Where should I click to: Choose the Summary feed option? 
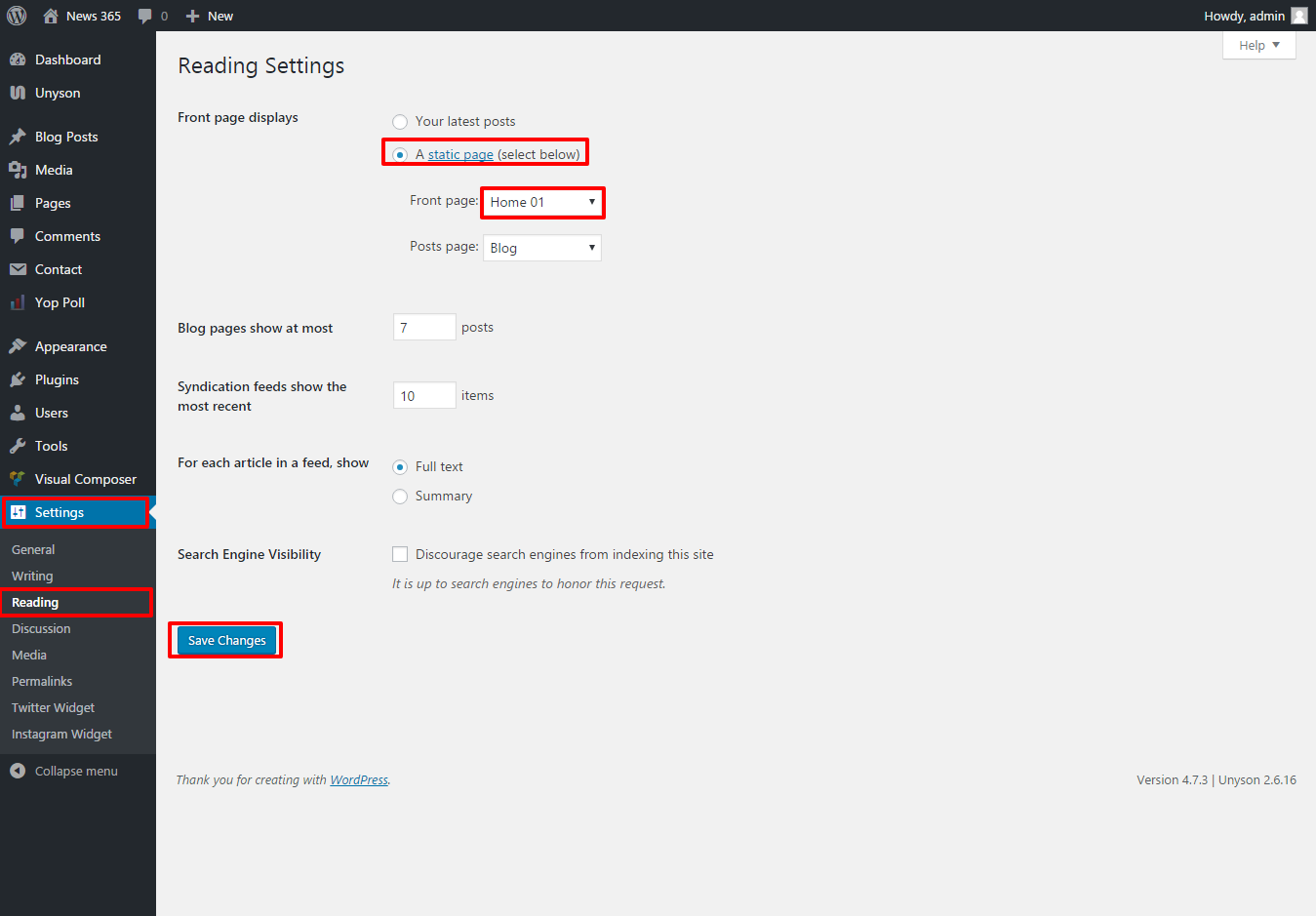(x=400, y=497)
